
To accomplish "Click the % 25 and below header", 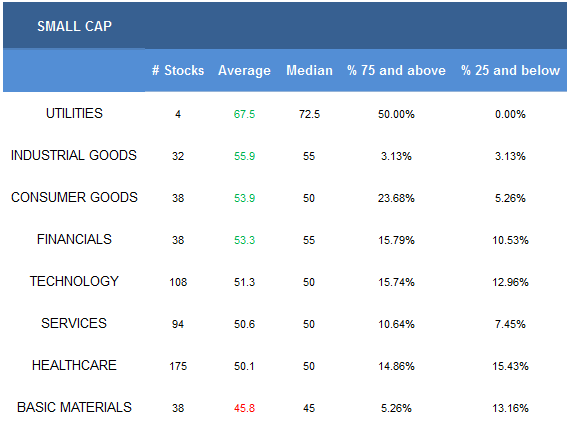I will (x=510, y=70).
